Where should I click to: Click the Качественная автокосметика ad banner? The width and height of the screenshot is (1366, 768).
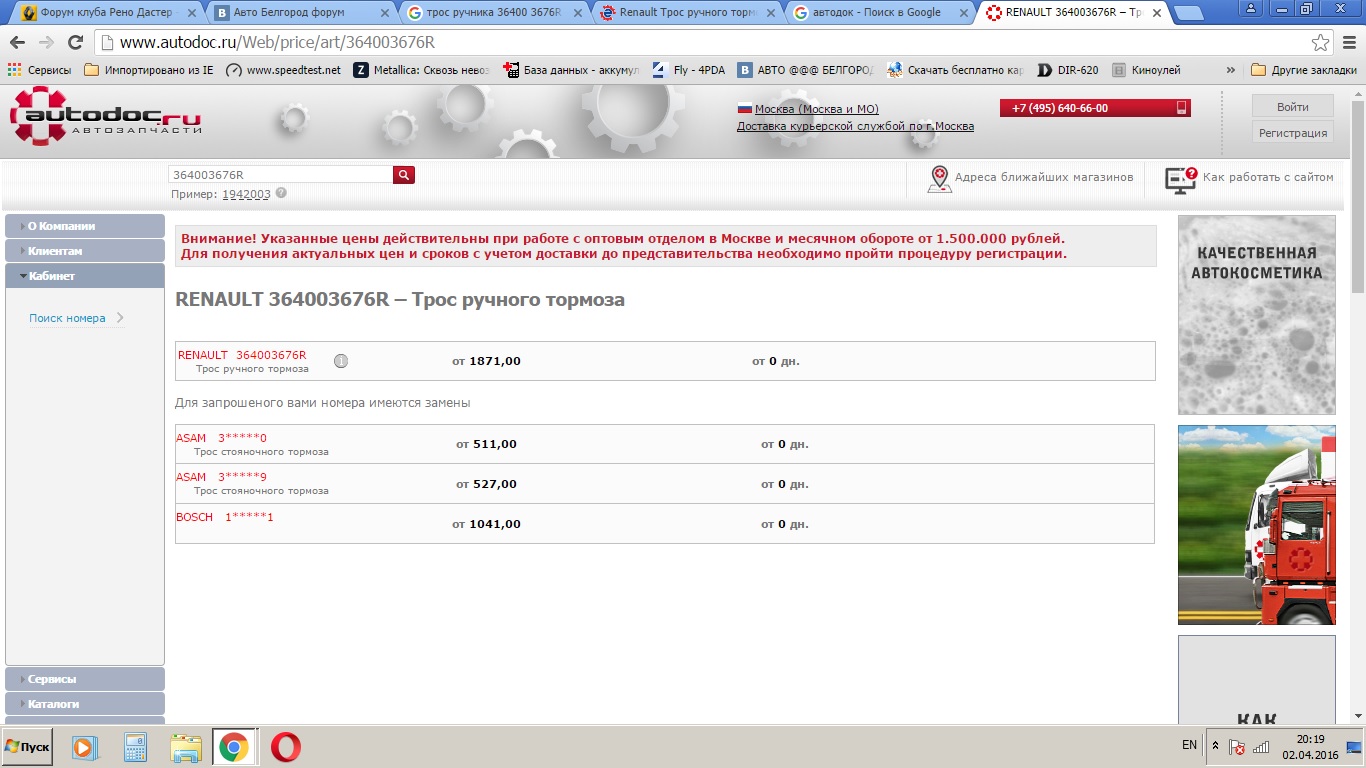1256,315
